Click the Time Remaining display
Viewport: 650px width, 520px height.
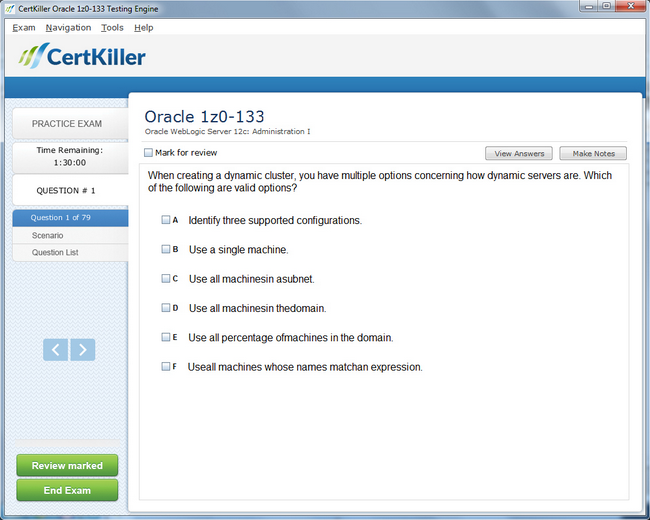pyautogui.click(x=70, y=157)
